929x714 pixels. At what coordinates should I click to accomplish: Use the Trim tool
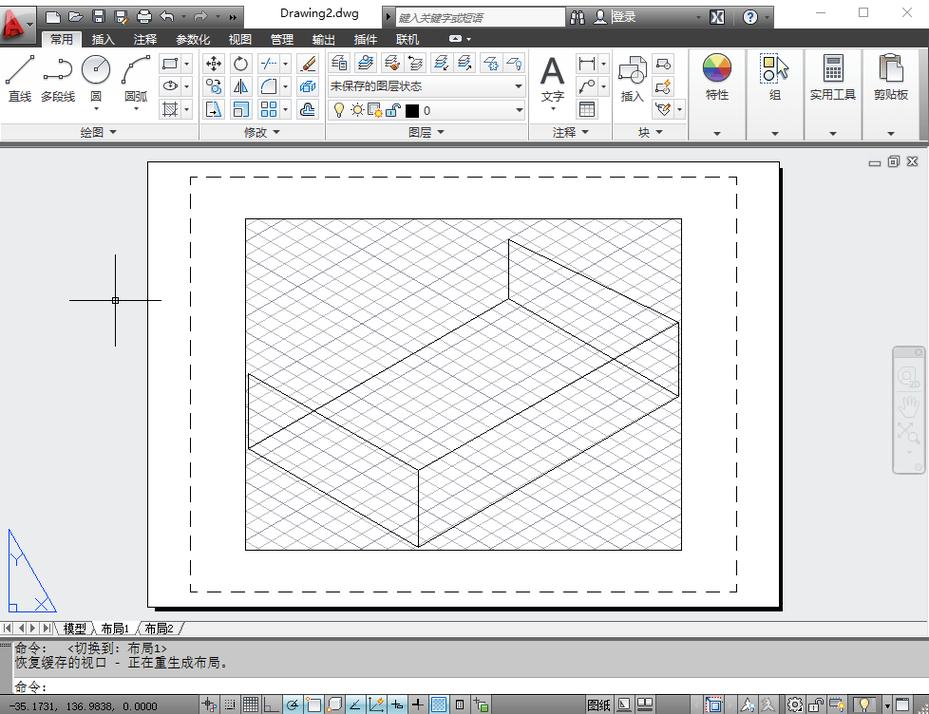[x=268, y=63]
